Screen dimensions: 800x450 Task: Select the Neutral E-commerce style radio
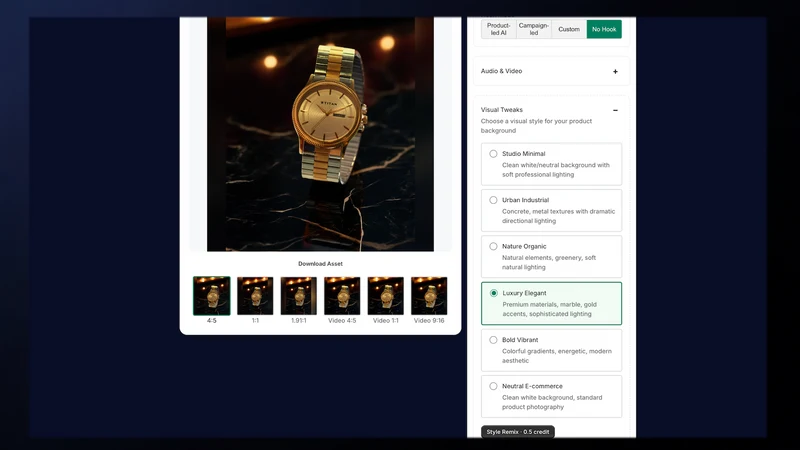pos(493,386)
